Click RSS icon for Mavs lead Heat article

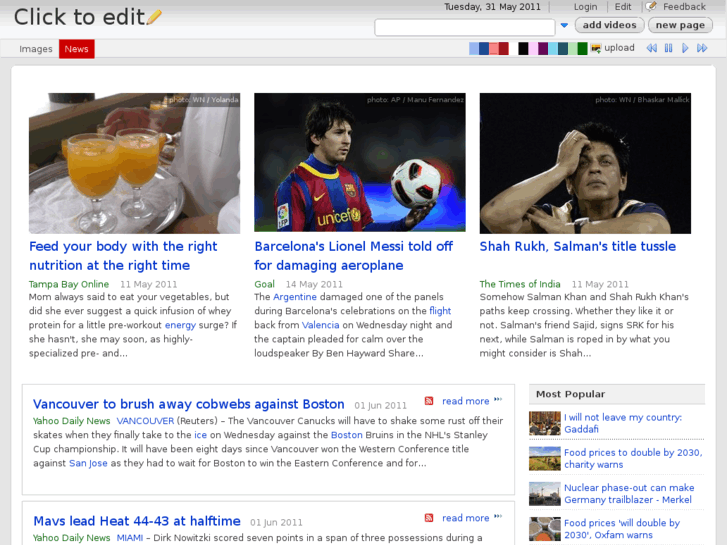[x=429, y=518]
